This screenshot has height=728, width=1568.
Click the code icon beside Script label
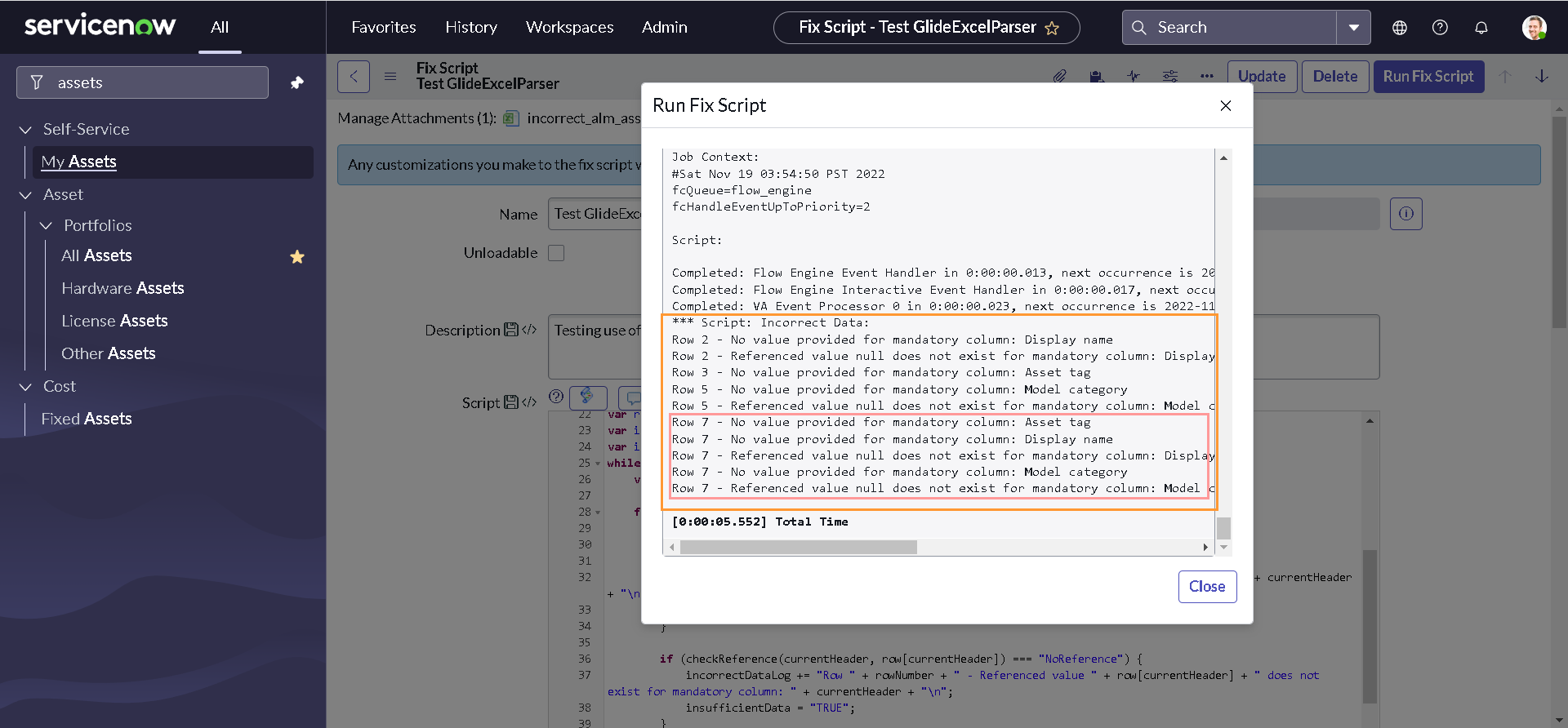point(529,402)
